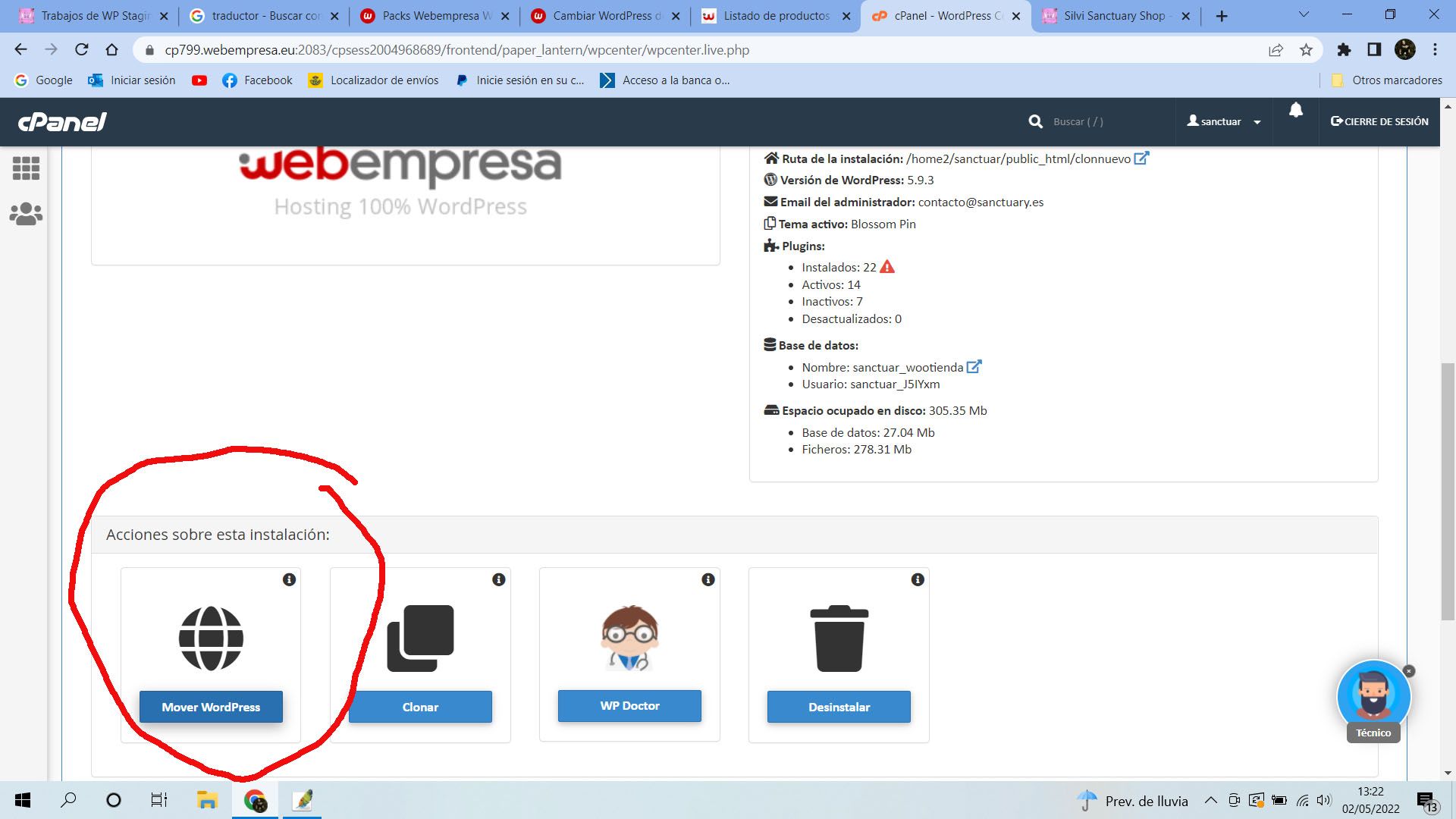Switch to Listado de productos tab
This screenshot has height=819, width=1456.
click(777, 15)
